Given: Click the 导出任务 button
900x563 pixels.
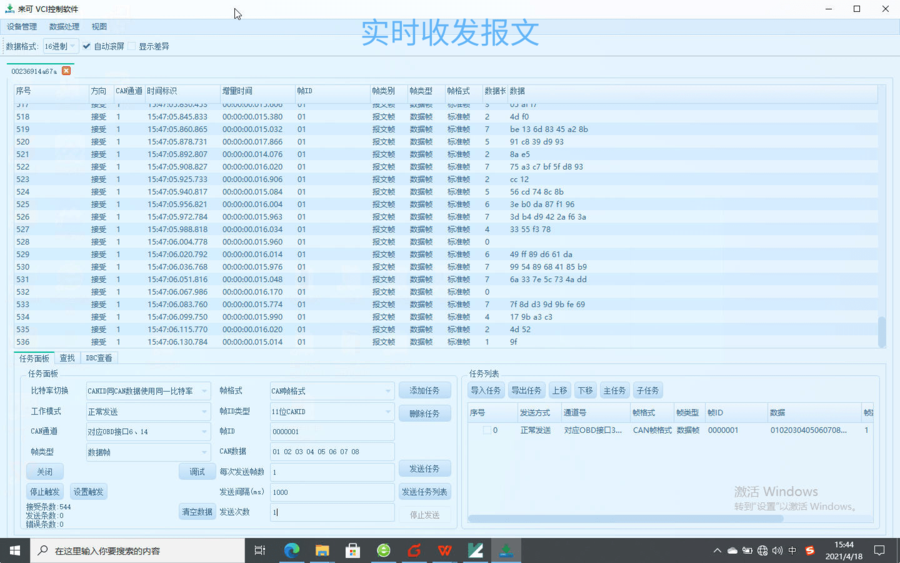Looking at the screenshot, I should [526, 390].
